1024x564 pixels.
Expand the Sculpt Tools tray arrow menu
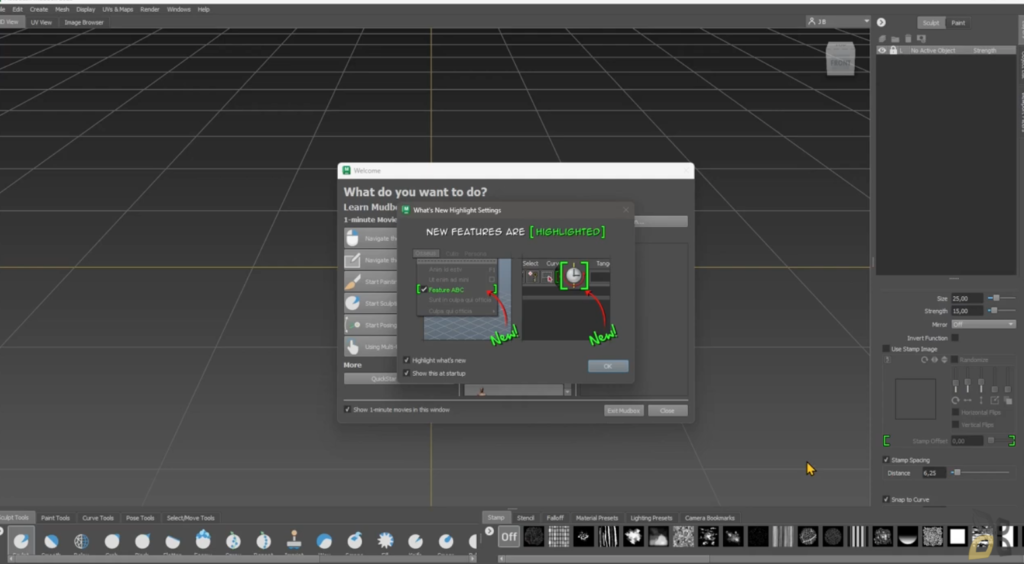click(1, 531)
